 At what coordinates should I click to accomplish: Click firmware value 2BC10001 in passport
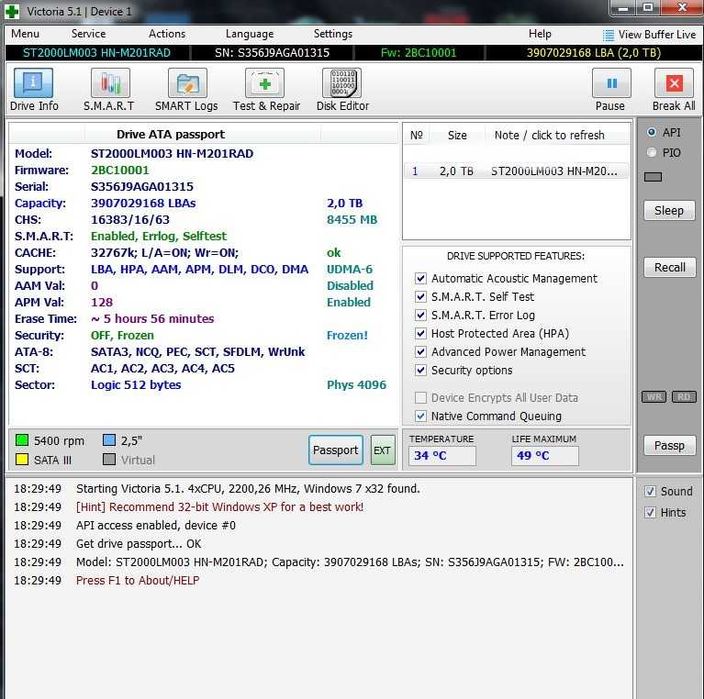[120, 170]
